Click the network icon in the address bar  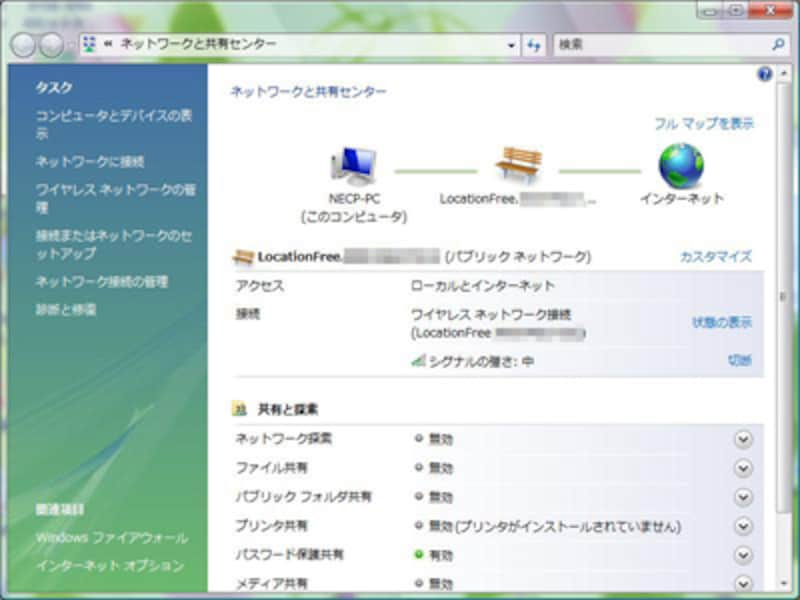(89, 45)
